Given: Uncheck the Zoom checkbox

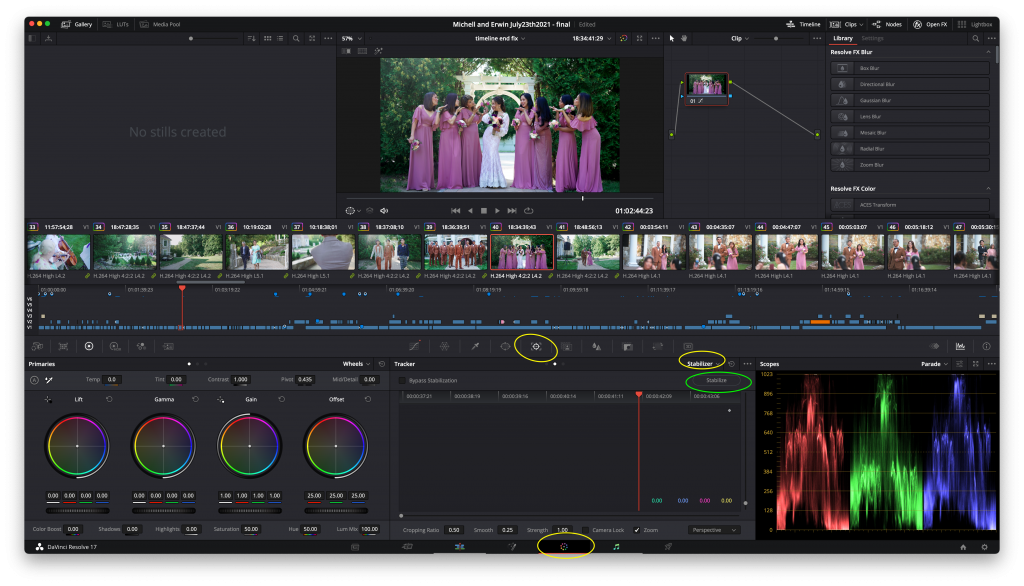Looking at the screenshot, I should coord(637,529).
